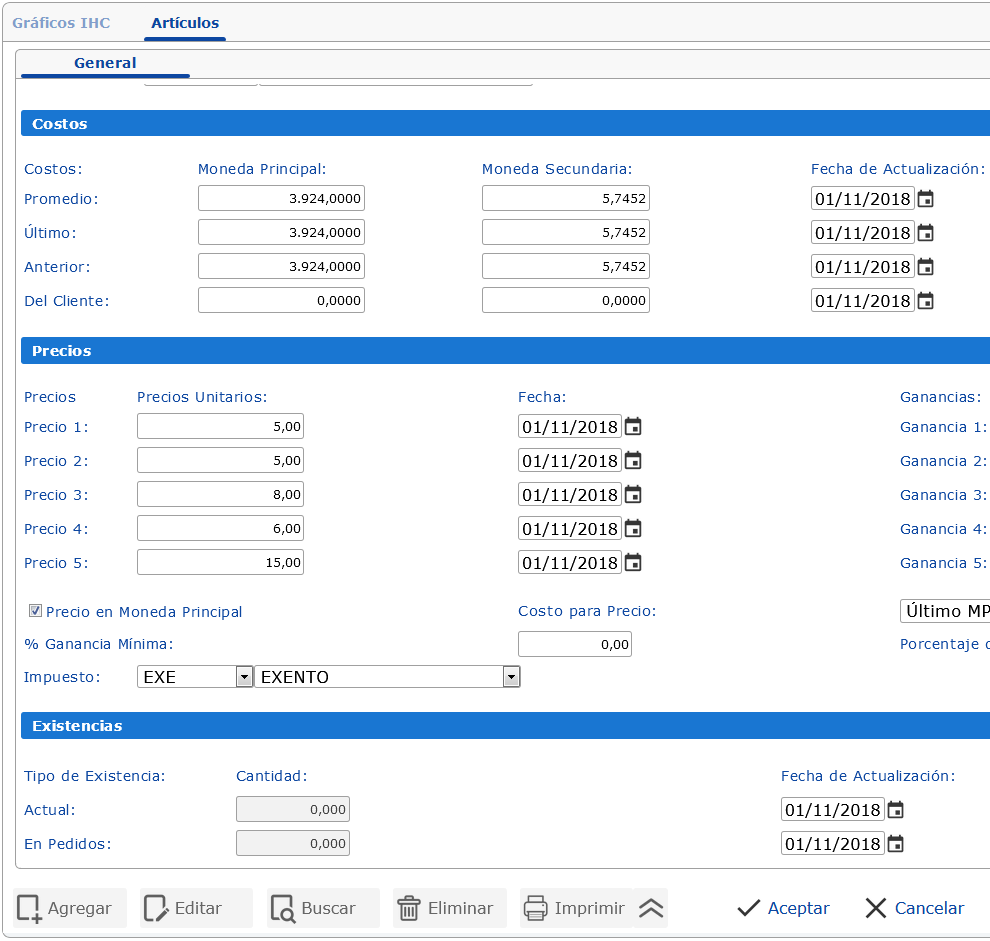
Task: Open the EXENTO tax description dropdown
Action: pos(511,677)
